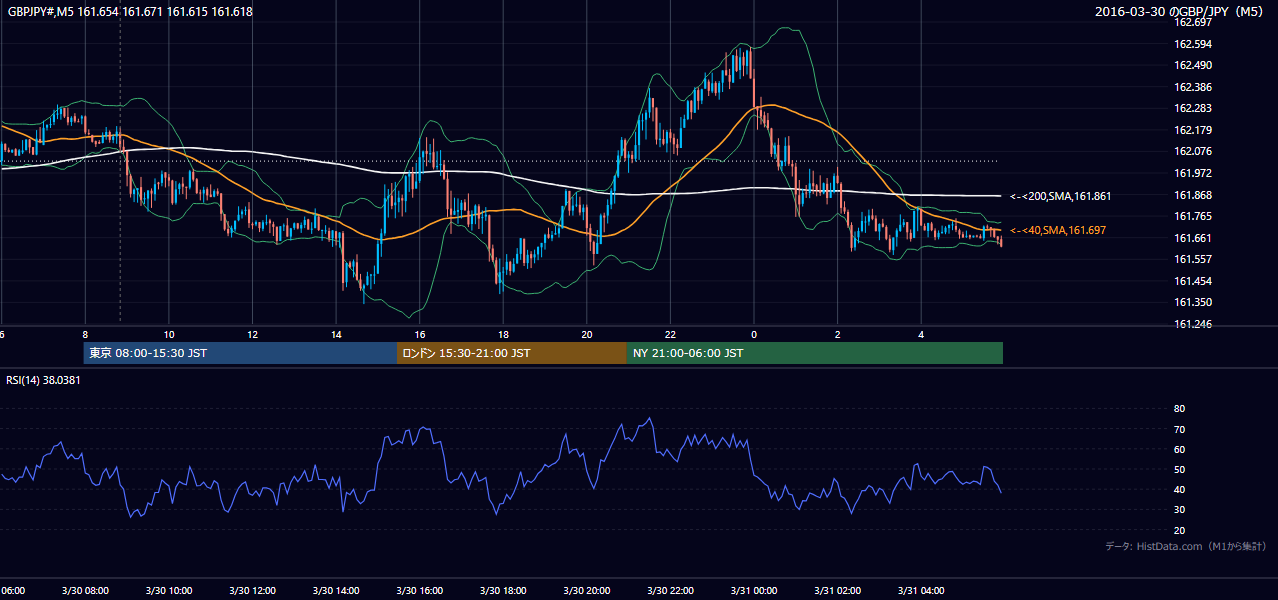Screen dimensions: 1278x600
Task: Click the hour label 22 under the price chart
Action: [x=670, y=334]
